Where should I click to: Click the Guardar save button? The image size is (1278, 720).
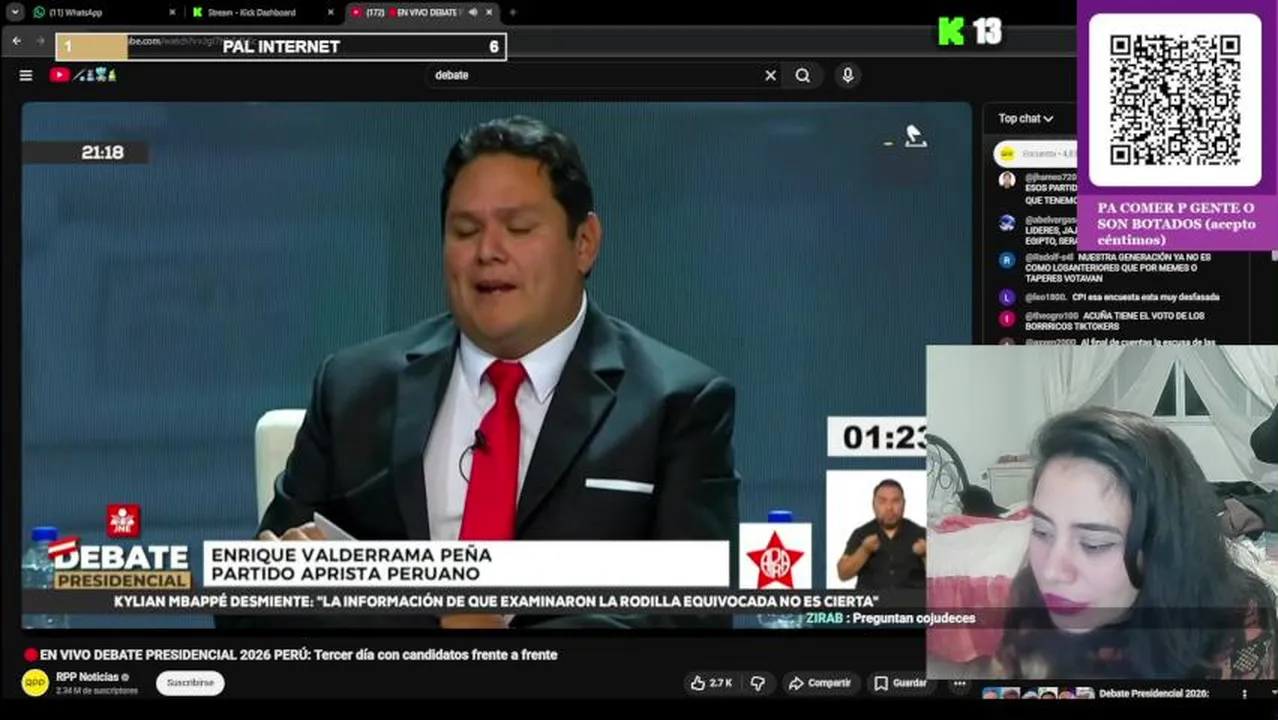pyautogui.click(x=900, y=683)
